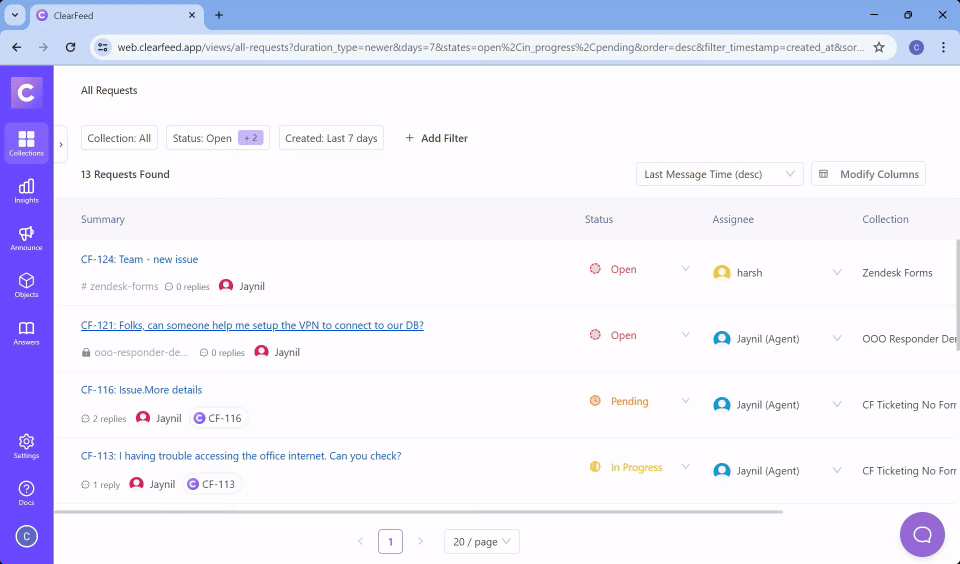Change the 20 / page size dropdown
The image size is (960, 564).
[x=481, y=542]
